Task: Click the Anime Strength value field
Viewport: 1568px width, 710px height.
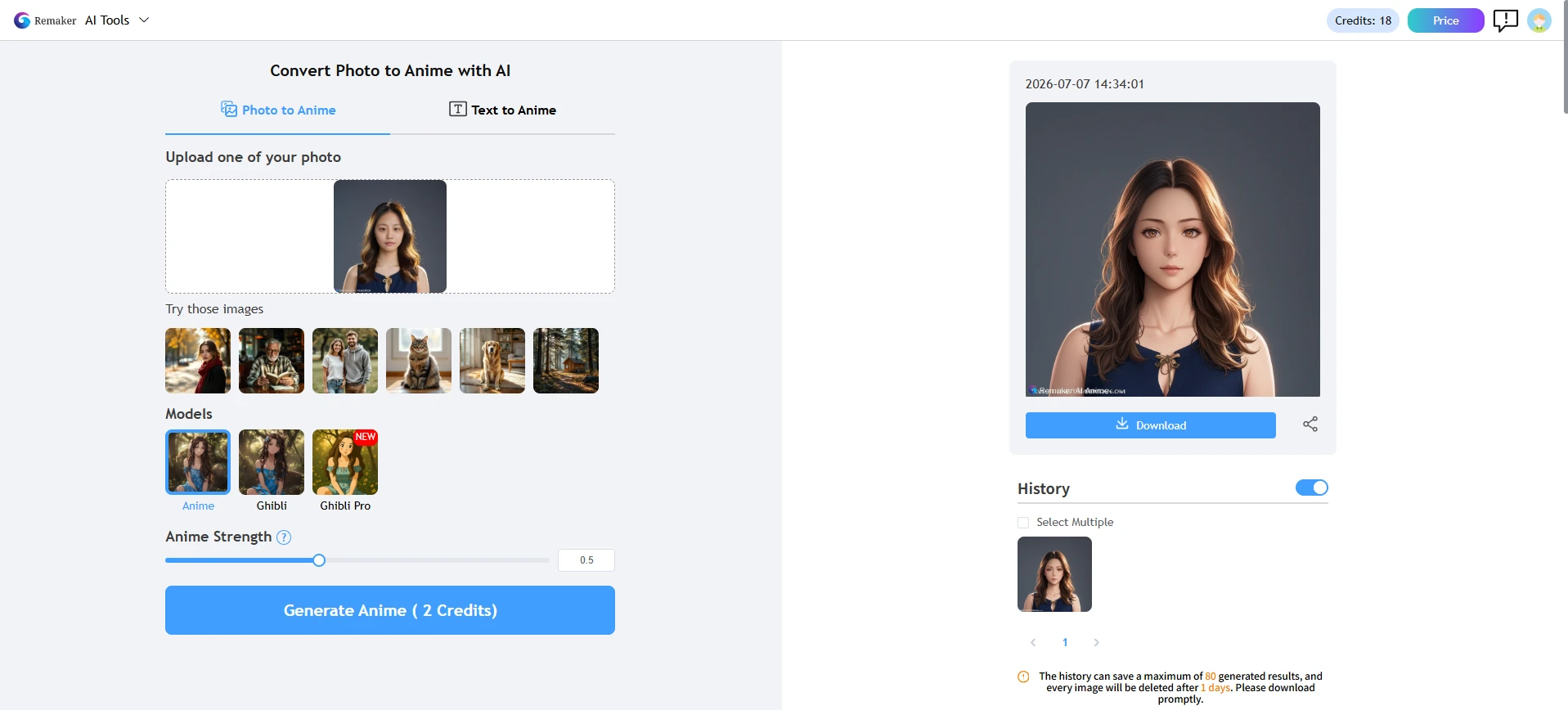Action: pos(586,560)
